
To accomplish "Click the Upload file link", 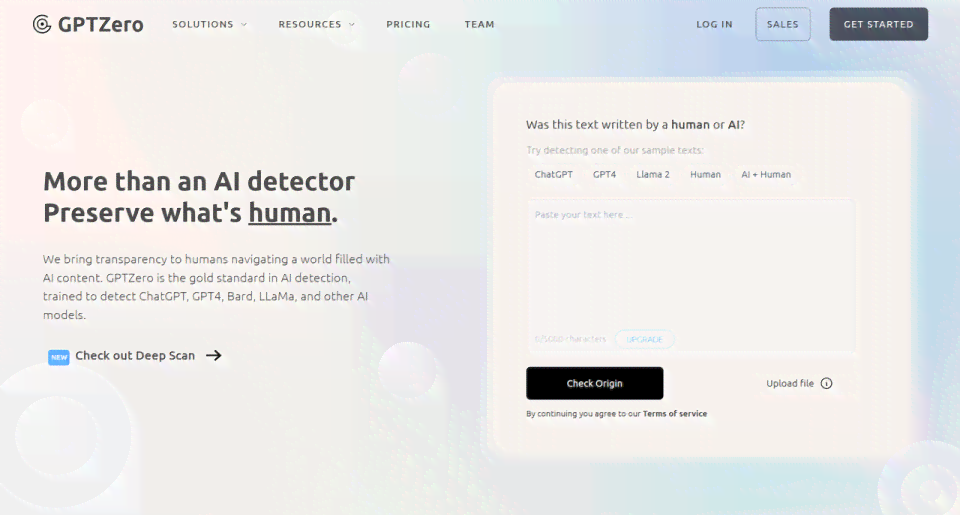I will coord(790,383).
